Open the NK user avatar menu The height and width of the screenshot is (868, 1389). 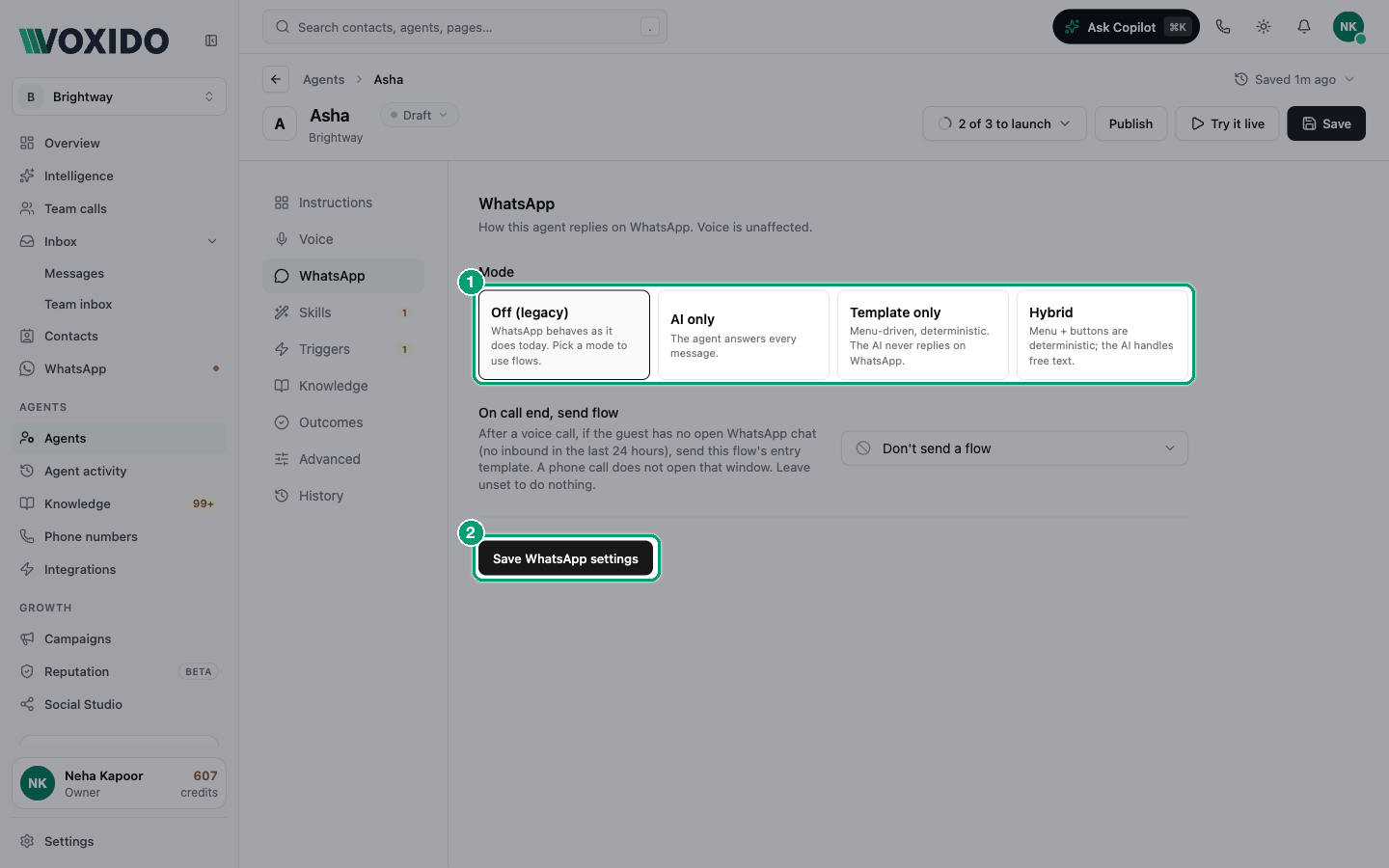(1348, 27)
